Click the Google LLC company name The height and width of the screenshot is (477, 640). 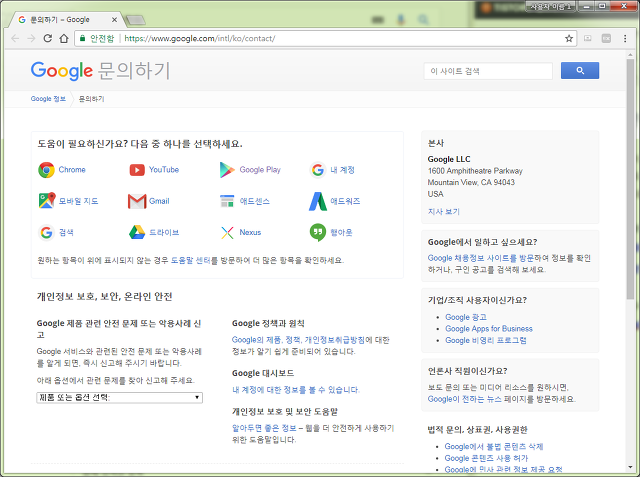tap(449, 159)
